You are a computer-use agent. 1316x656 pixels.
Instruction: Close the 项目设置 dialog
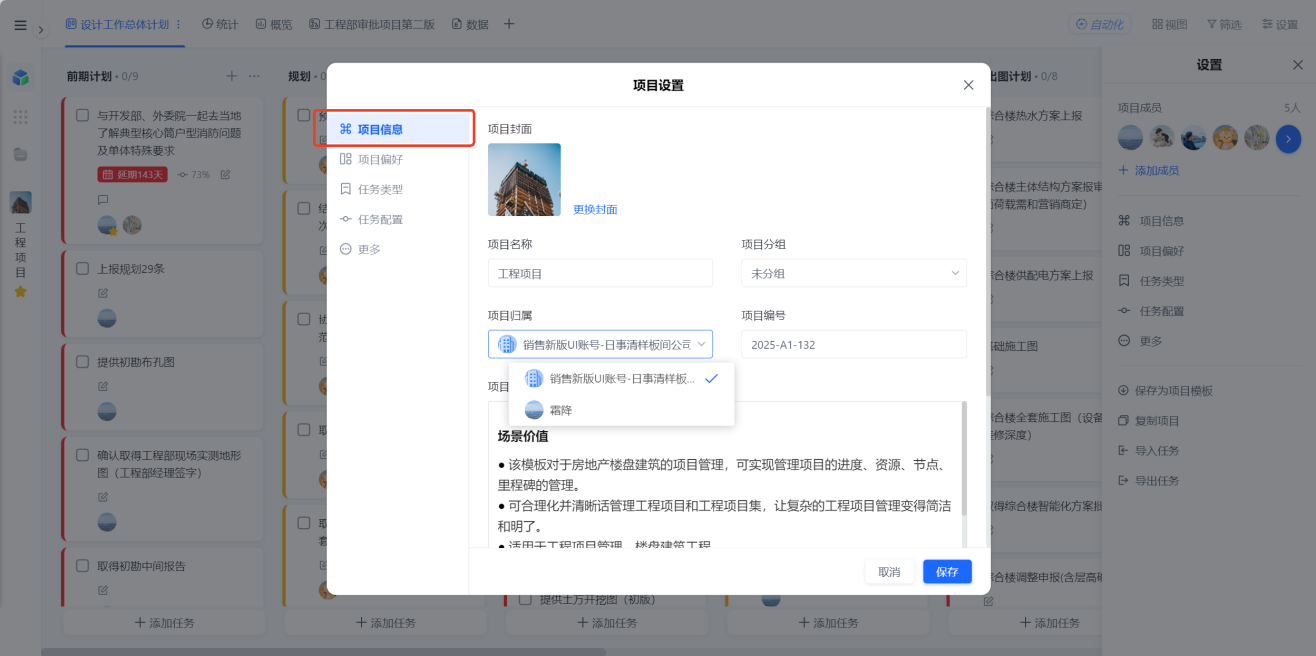(968, 85)
